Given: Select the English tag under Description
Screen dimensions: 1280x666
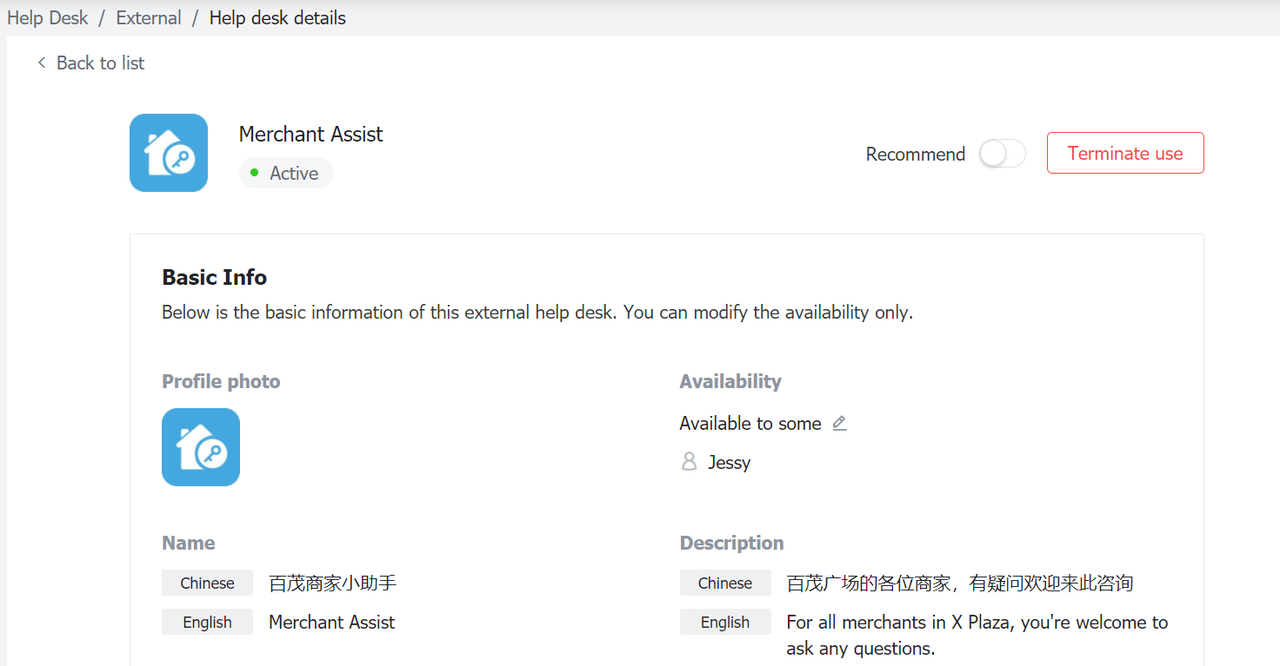Looking at the screenshot, I should click(x=725, y=622).
